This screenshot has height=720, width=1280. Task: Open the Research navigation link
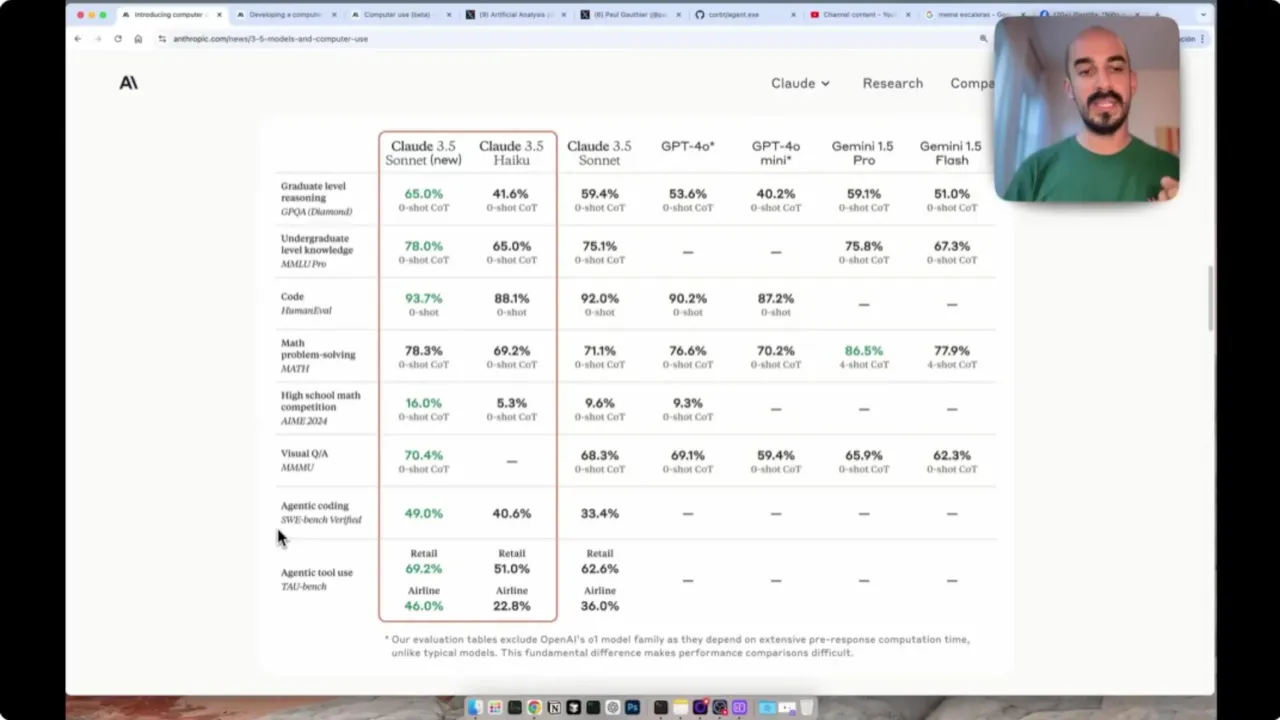pyautogui.click(x=892, y=83)
